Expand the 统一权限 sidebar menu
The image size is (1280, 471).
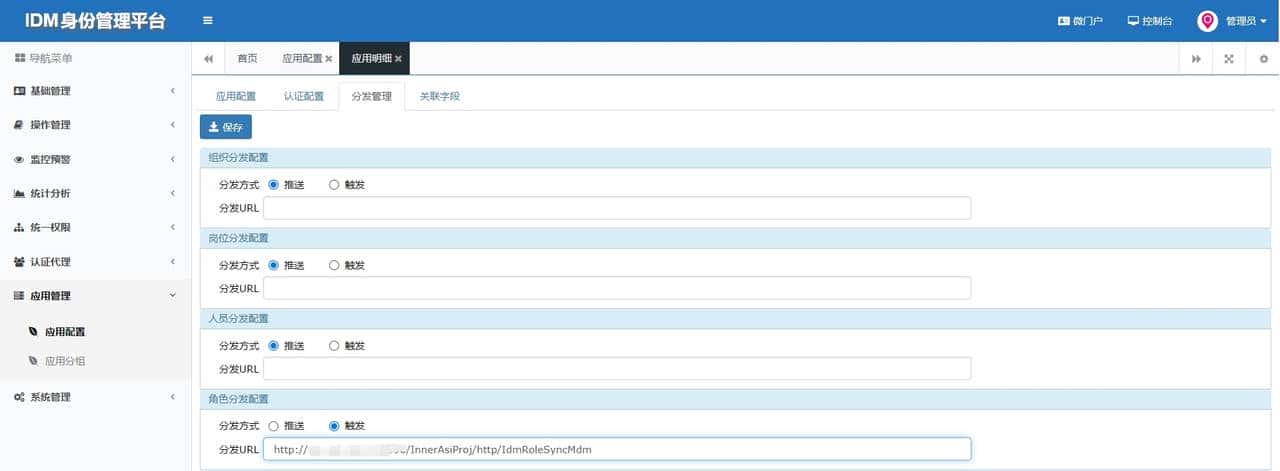point(95,227)
